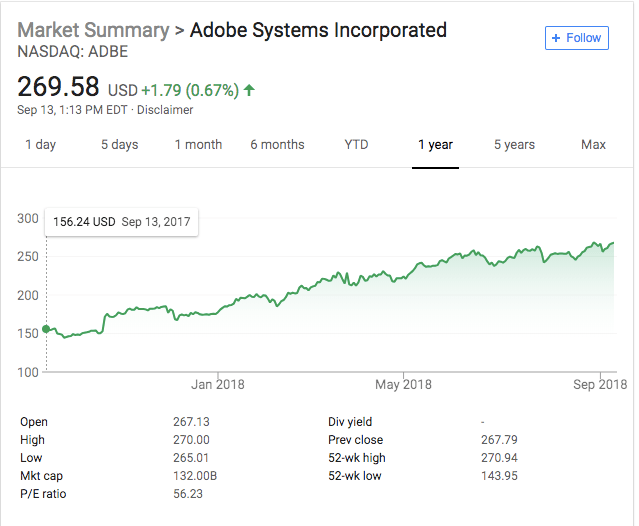Click the Sep 2018 axis label

tap(600, 384)
